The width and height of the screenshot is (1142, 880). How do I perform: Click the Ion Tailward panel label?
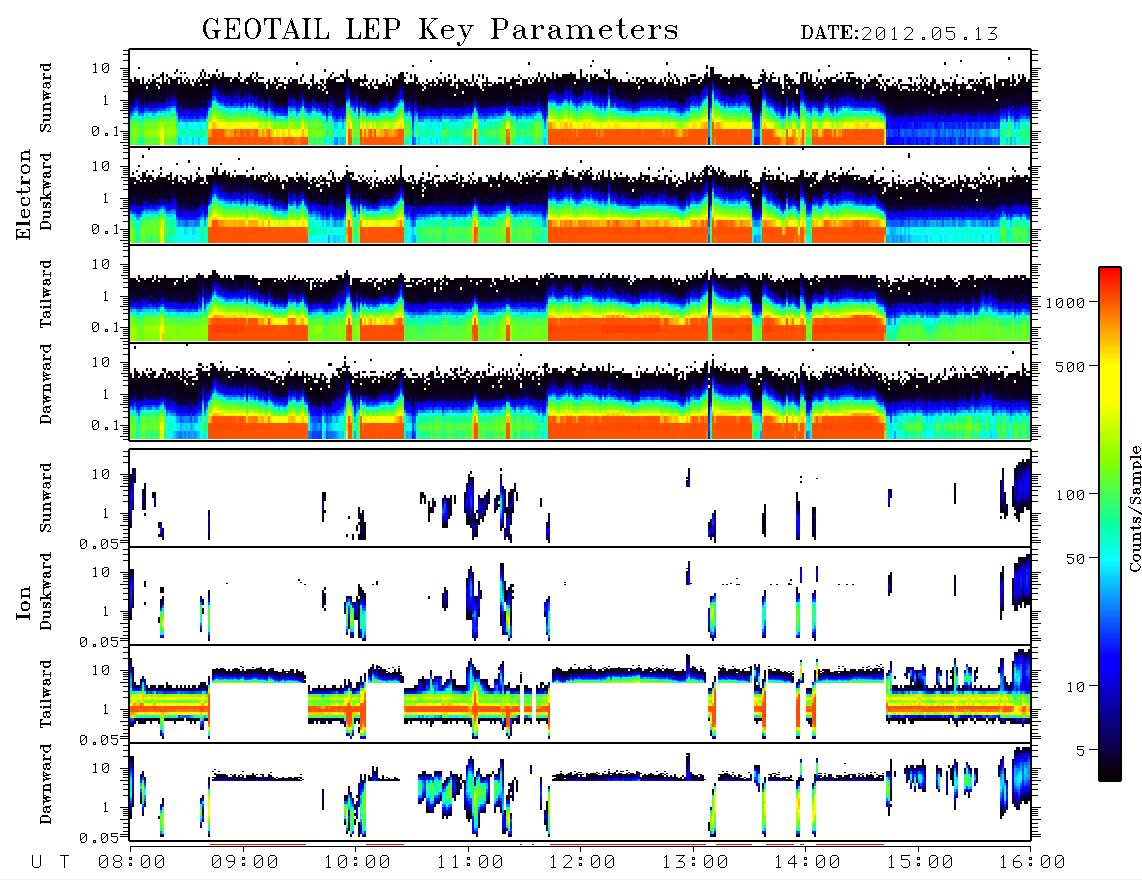46,694
